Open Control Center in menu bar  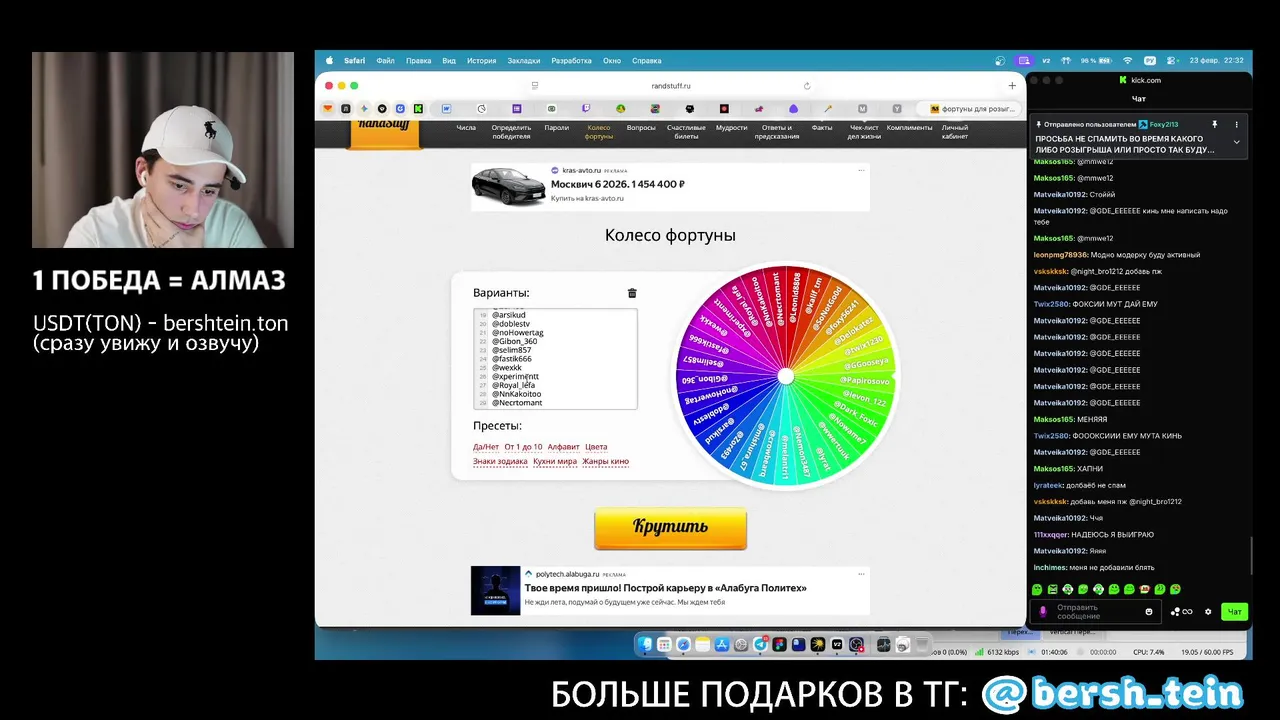click(1170, 61)
